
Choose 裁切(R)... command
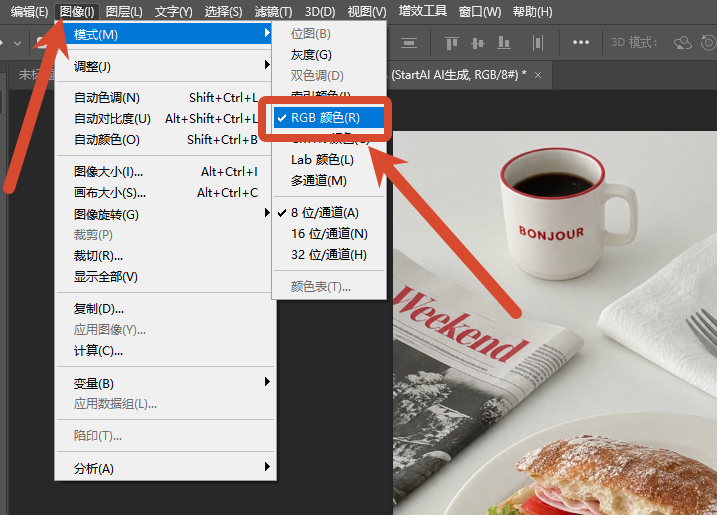165,256
